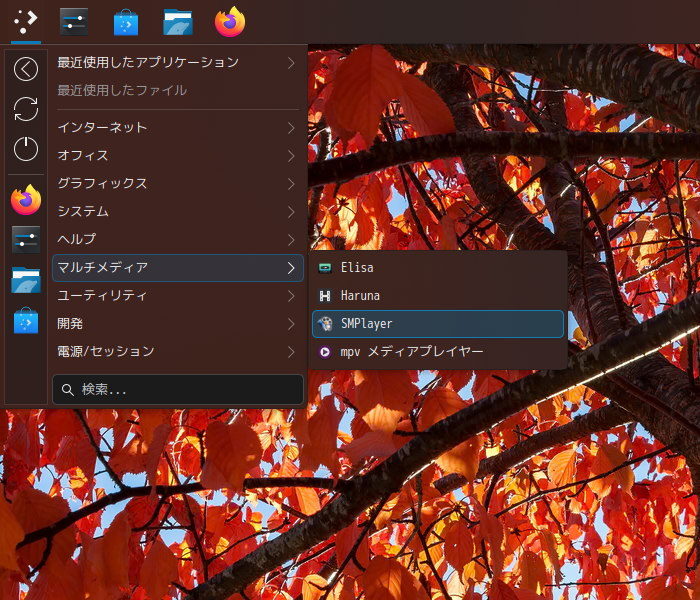Launch SMPlayer from the multimedia submenu
Screen dimensions: 700x600
click(x=438, y=324)
